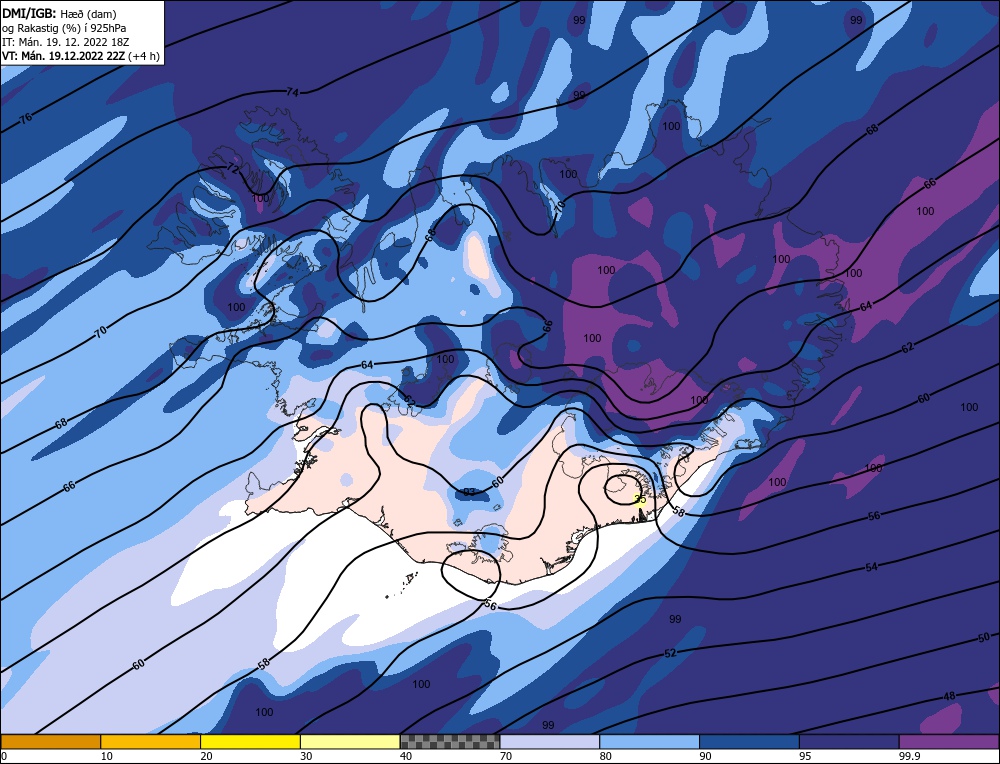
Task: Click the legend tick label "30"
Action: [306, 756]
